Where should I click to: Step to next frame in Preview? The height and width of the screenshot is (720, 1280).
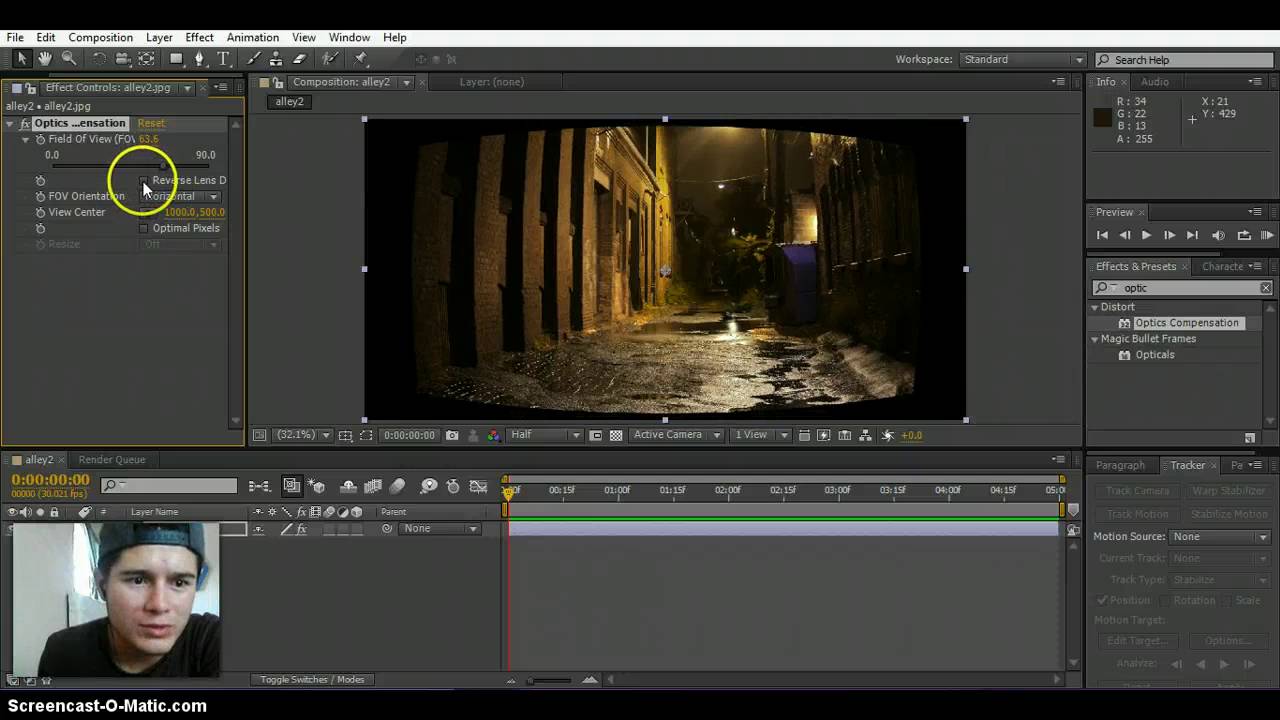[x=1168, y=235]
